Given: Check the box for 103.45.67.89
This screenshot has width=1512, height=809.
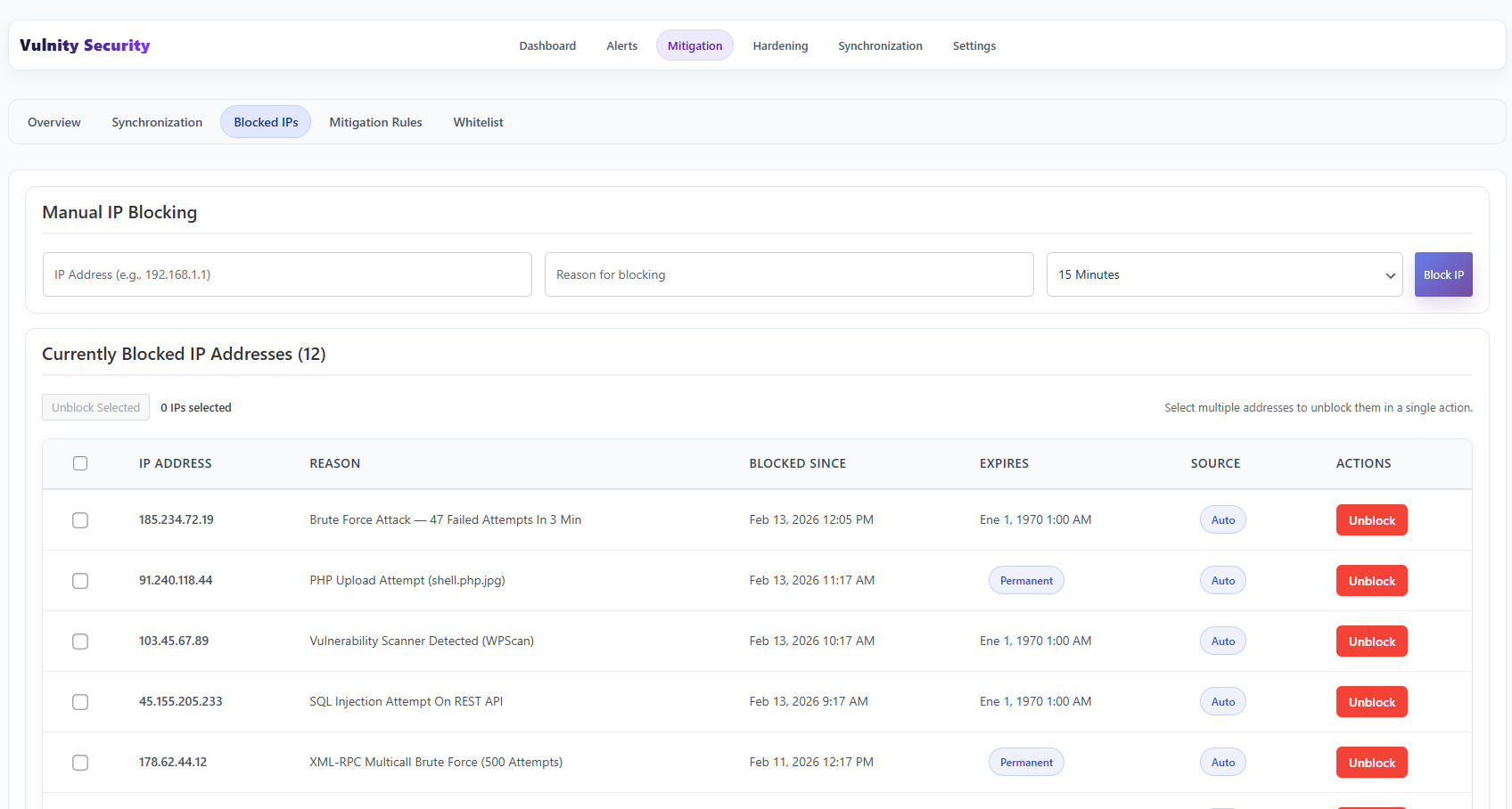Looking at the screenshot, I should tap(80, 641).
